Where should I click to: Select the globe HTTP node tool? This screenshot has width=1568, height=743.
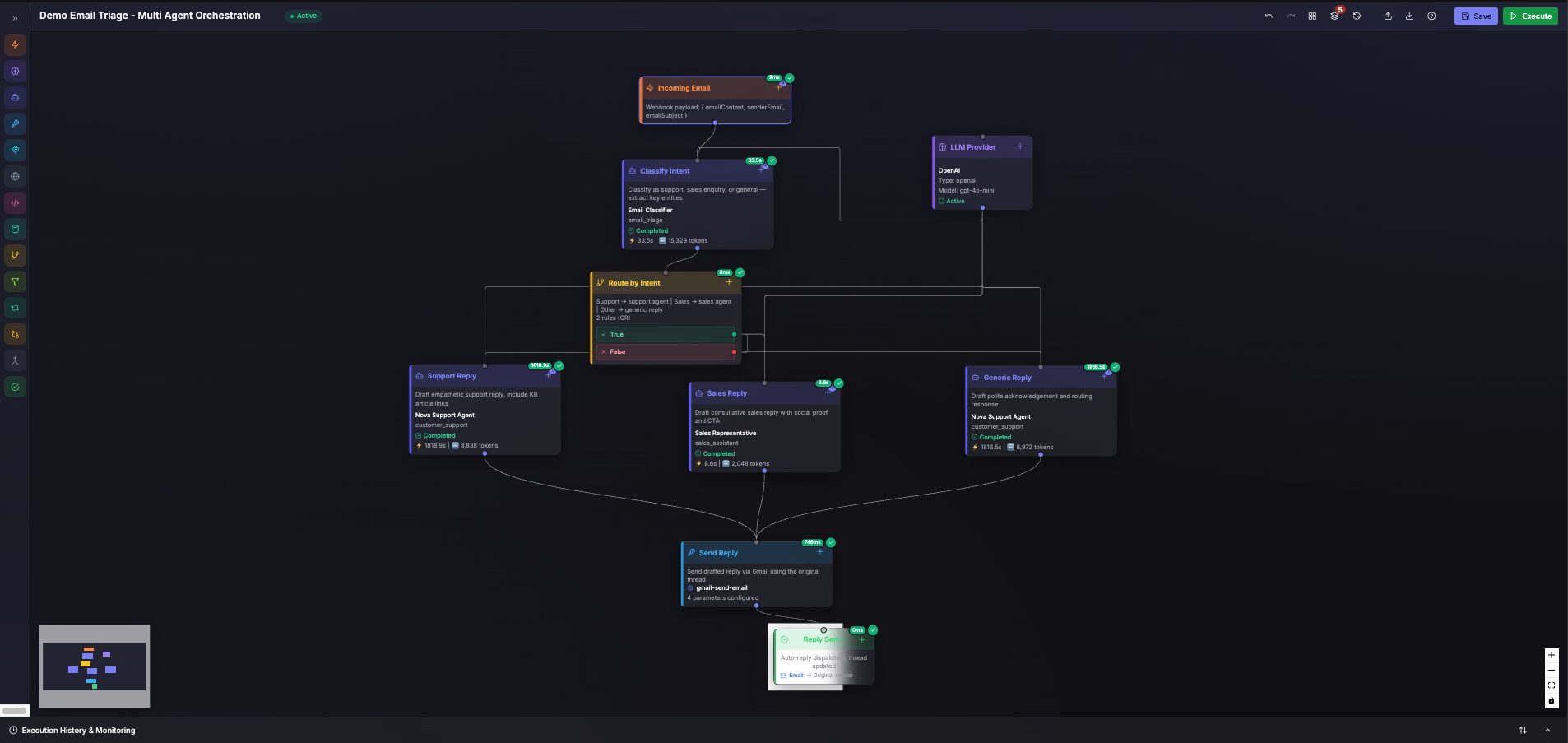[x=15, y=176]
